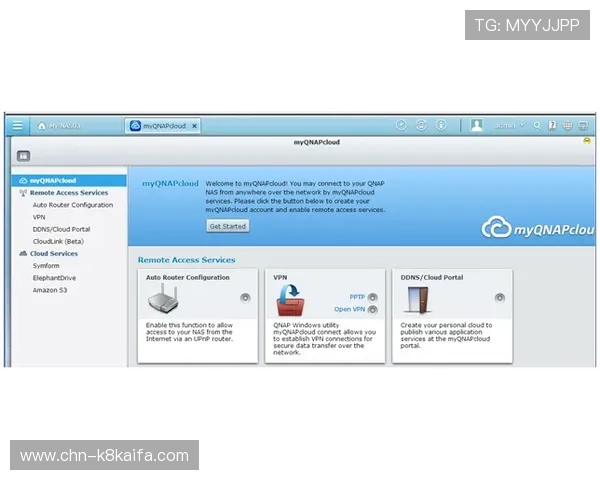
Task: Select Remote Access Services sidebar heading
Action: [69, 193]
